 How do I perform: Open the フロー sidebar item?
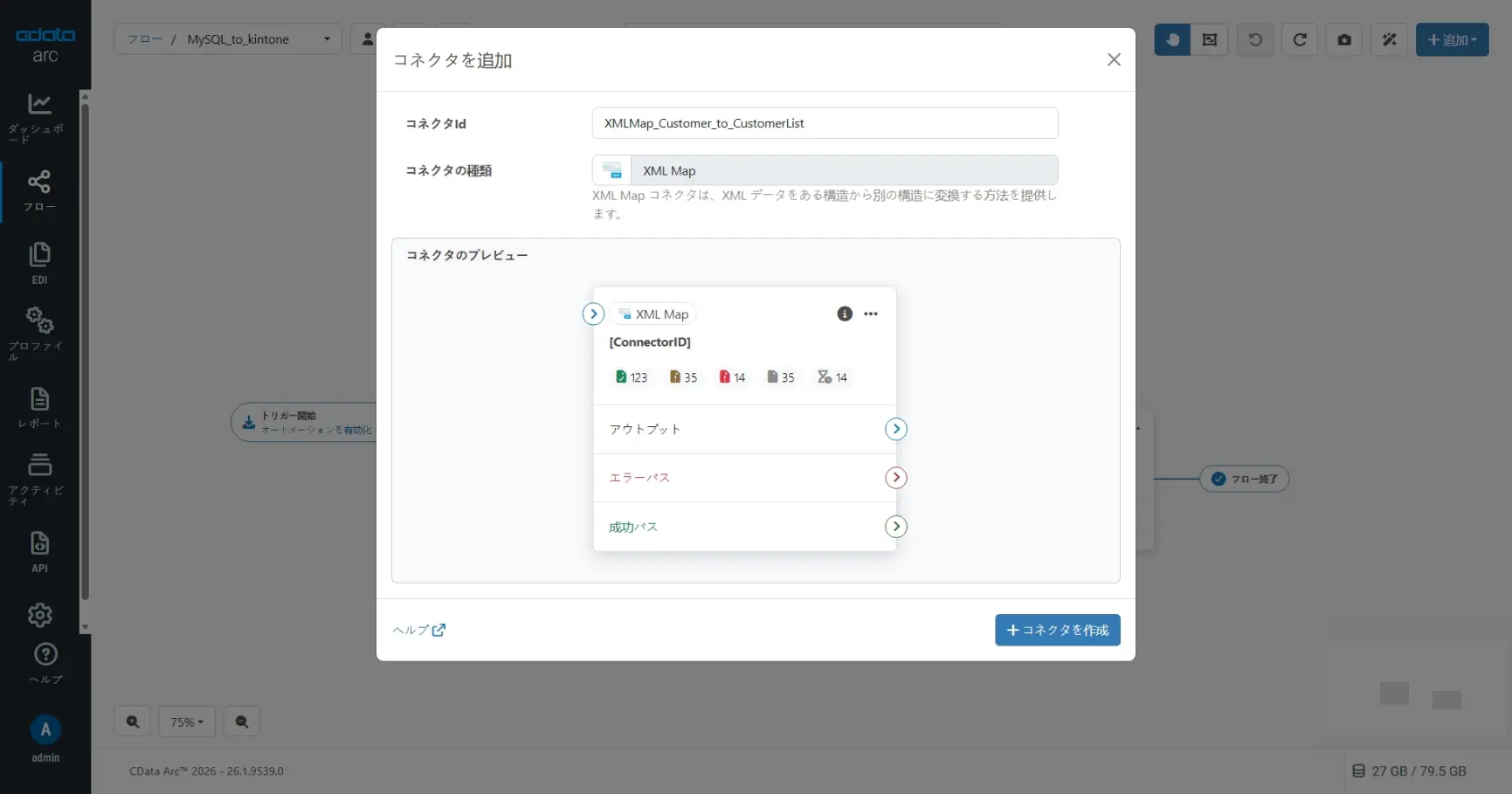click(x=39, y=191)
